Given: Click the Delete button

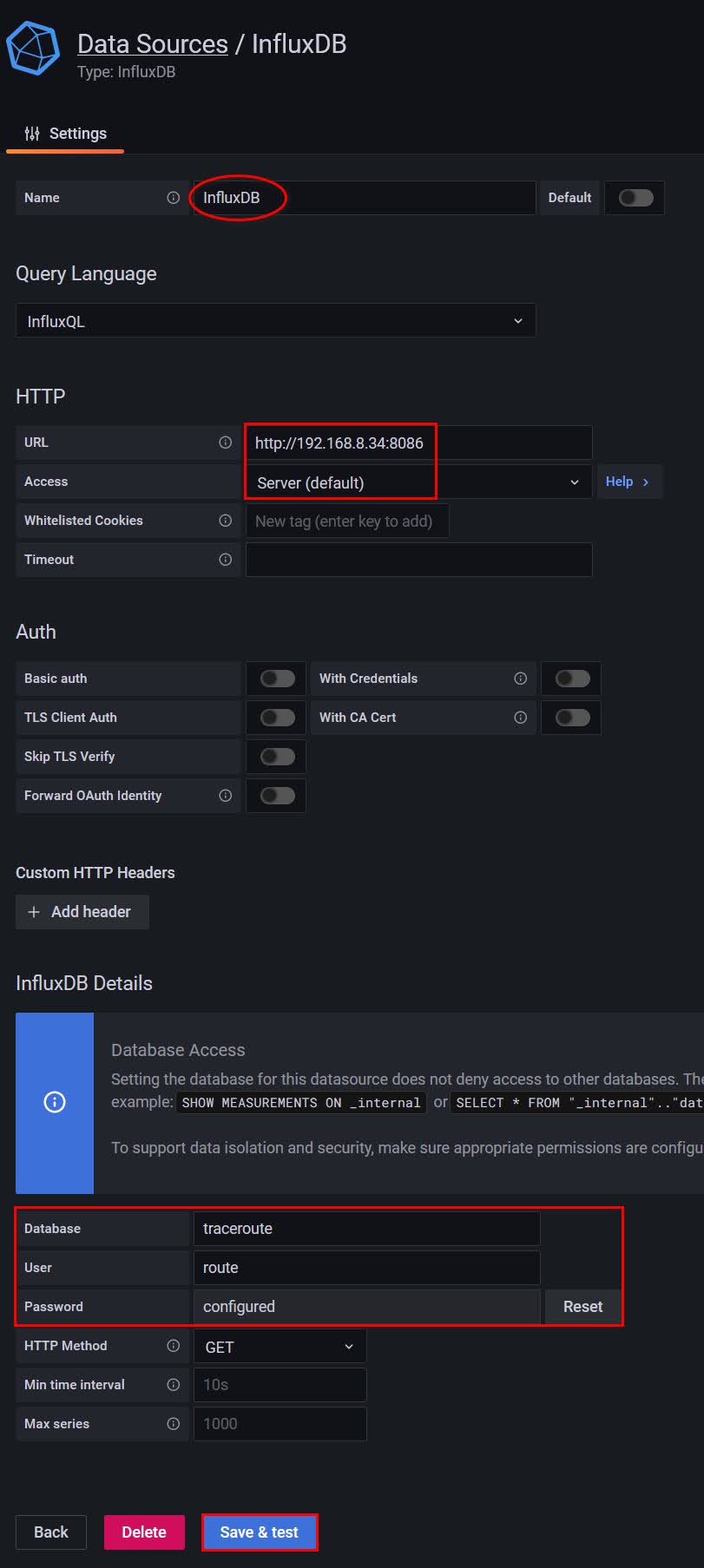Looking at the screenshot, I should 144,1532.
